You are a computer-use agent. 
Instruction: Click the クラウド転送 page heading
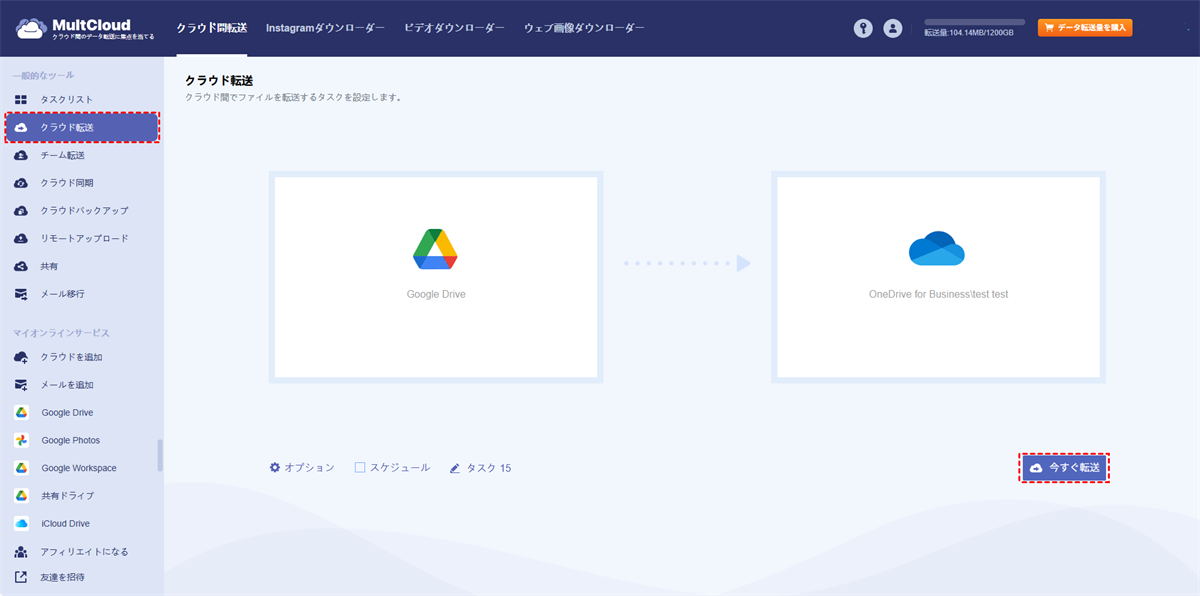click(219, 79)
